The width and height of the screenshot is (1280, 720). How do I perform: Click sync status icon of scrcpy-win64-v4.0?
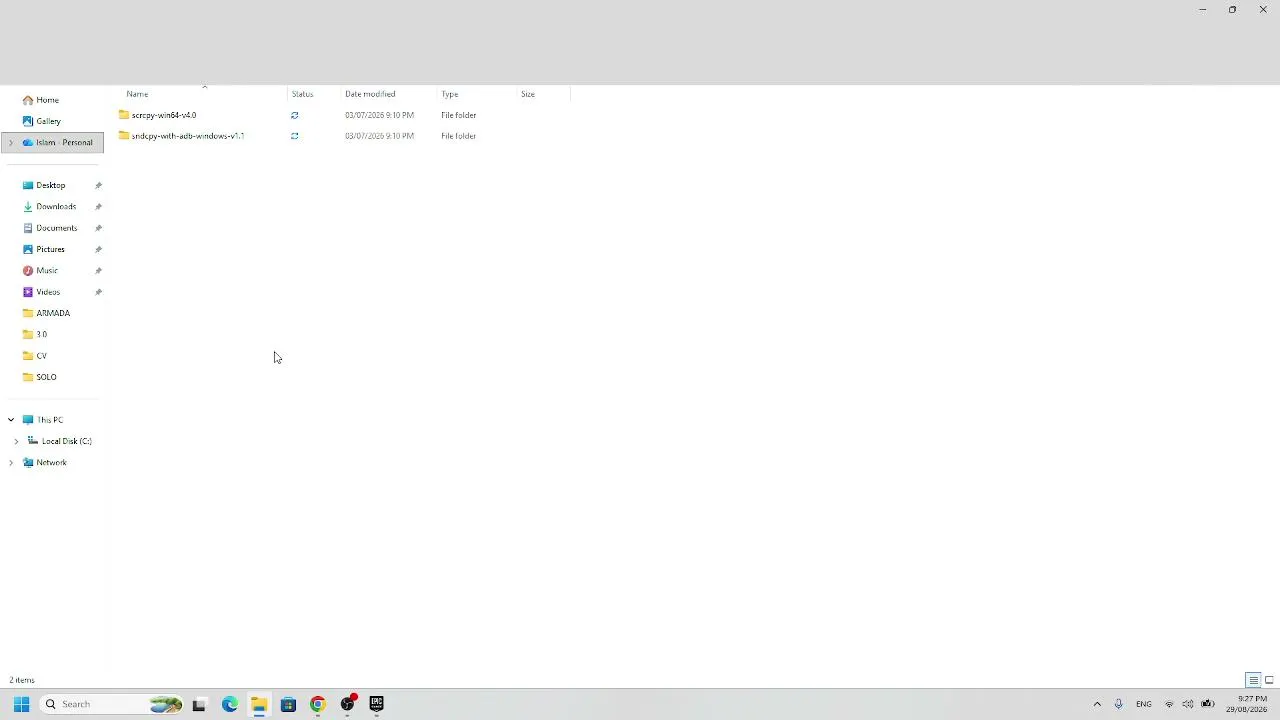pos(294,115)
